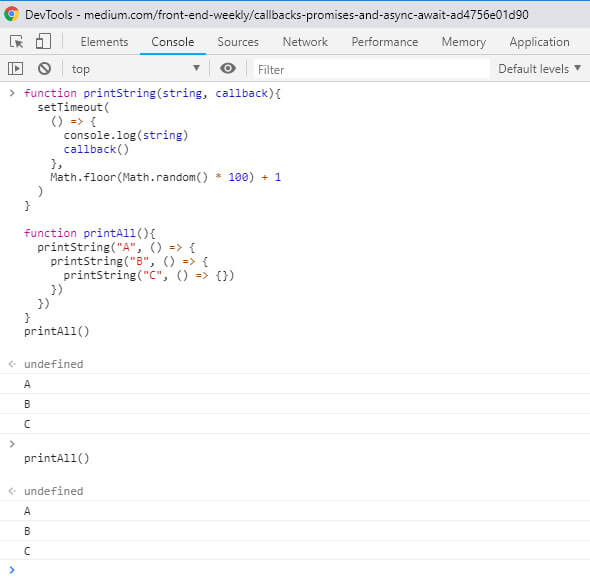This screenshot has height=586, width=590.
Task: Switch to the Application tab
Action: (539, 42)
